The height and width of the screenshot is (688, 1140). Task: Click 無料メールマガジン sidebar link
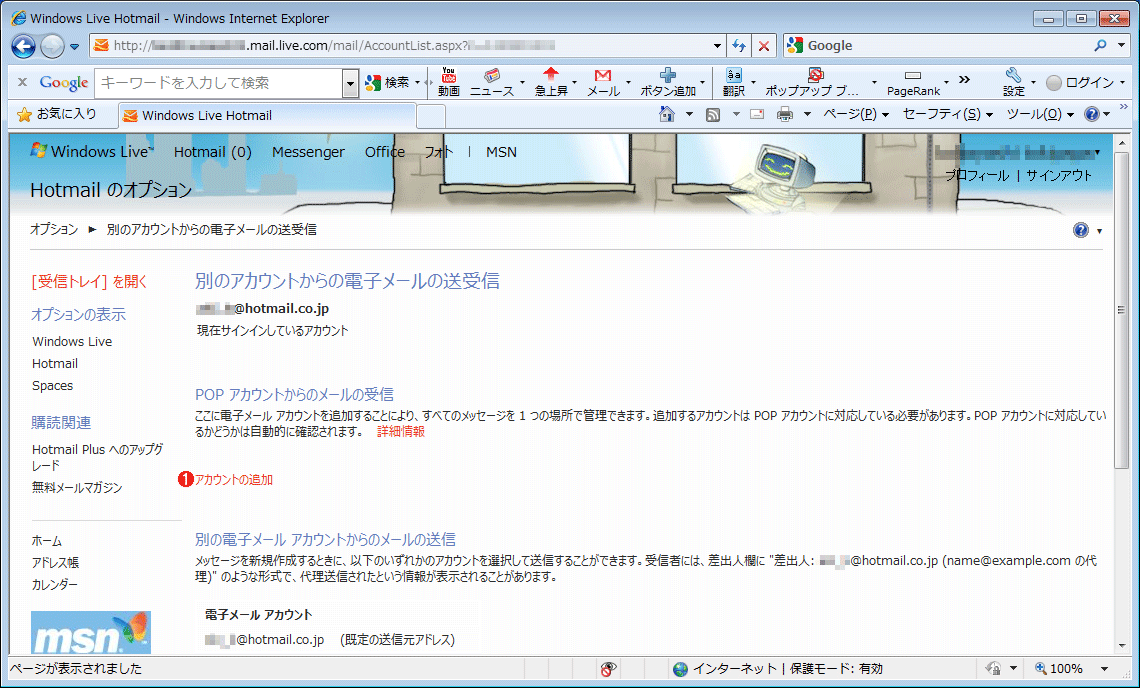pos(77,488)
